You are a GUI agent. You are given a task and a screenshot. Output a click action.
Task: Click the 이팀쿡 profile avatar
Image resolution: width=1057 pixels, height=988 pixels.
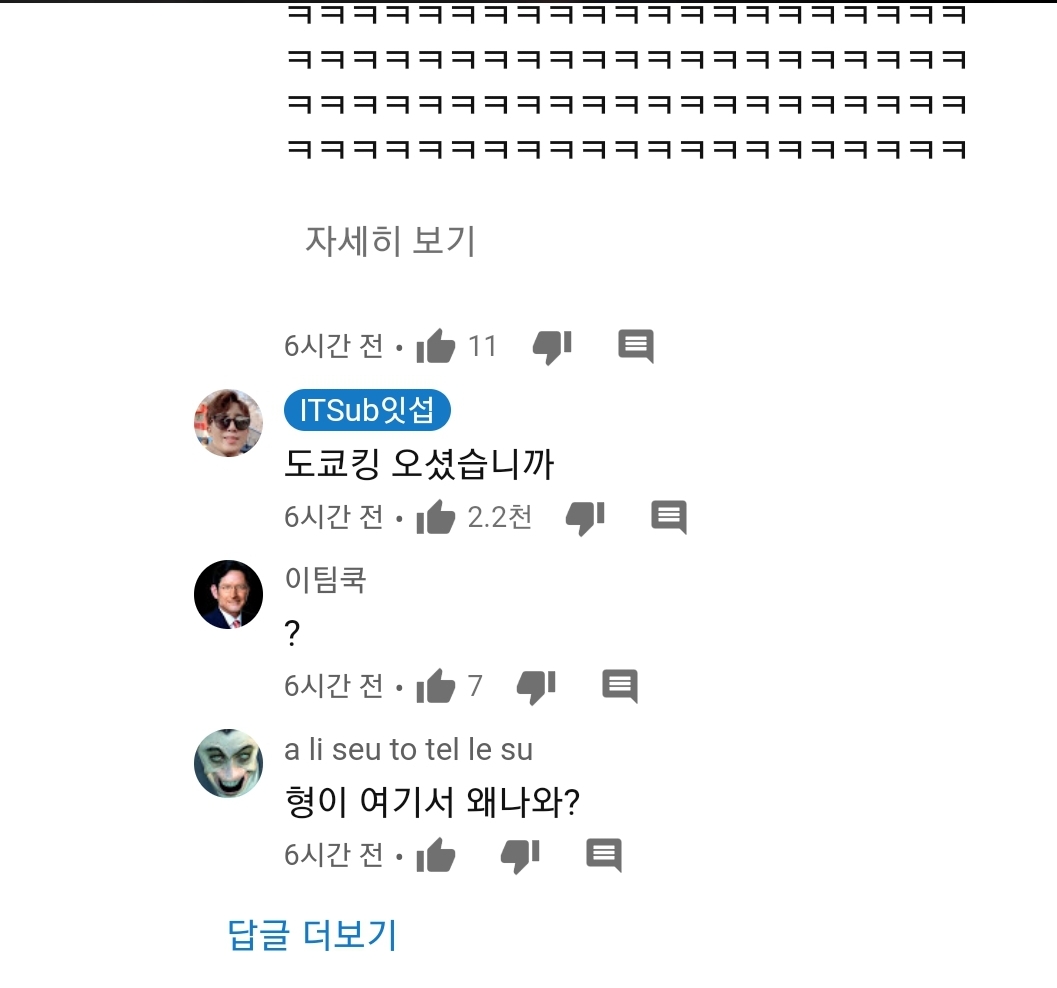coord(228,594)
